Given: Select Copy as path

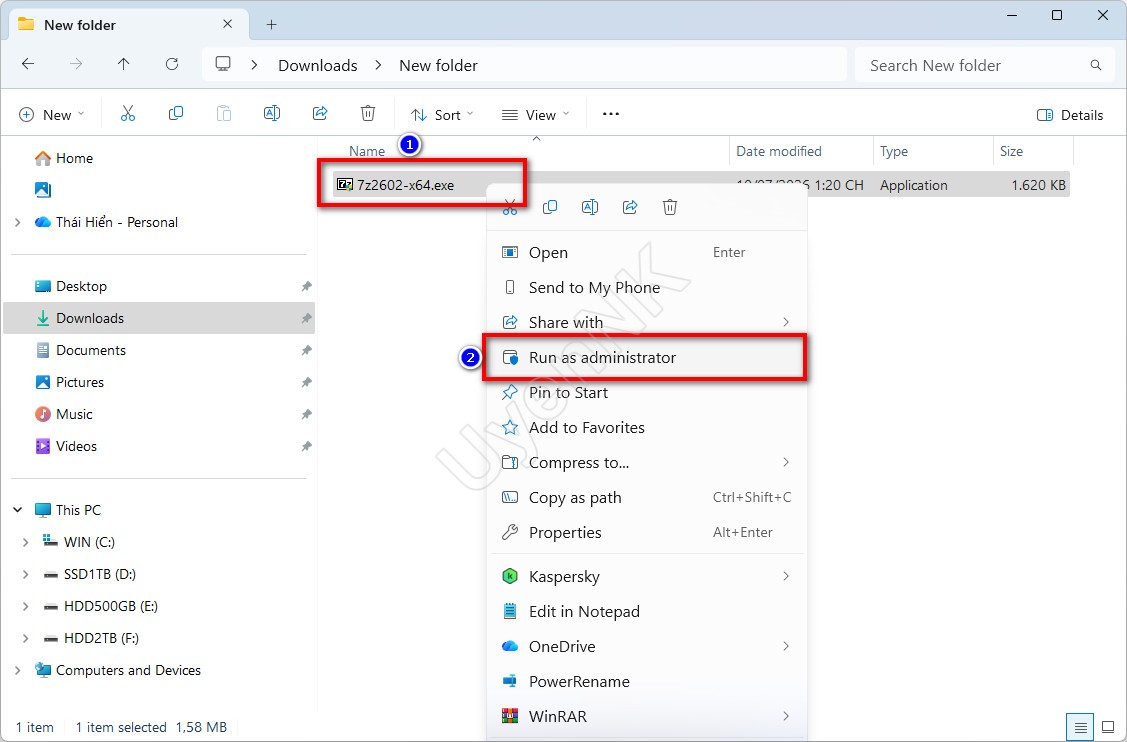Looking at the screenshot, I should 647,498.
